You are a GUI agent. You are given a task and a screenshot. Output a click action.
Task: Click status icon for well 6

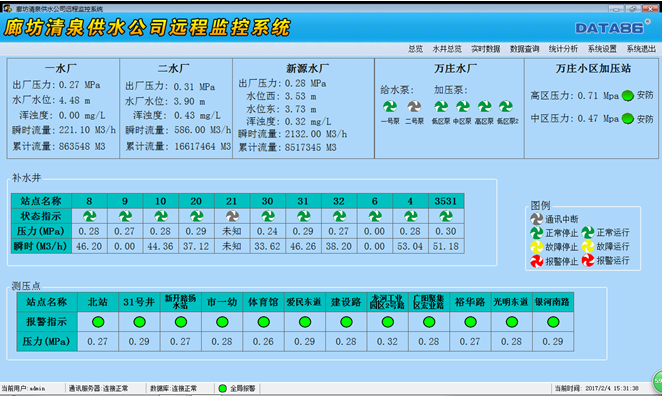[x=374, y=216]
